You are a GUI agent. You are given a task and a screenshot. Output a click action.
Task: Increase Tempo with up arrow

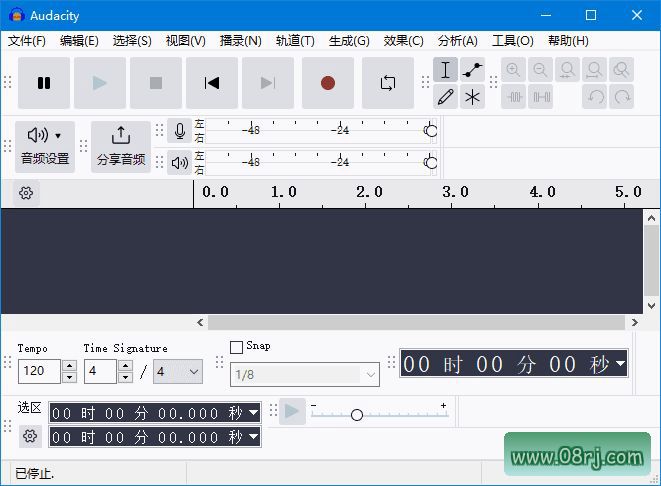coord(70,365)
